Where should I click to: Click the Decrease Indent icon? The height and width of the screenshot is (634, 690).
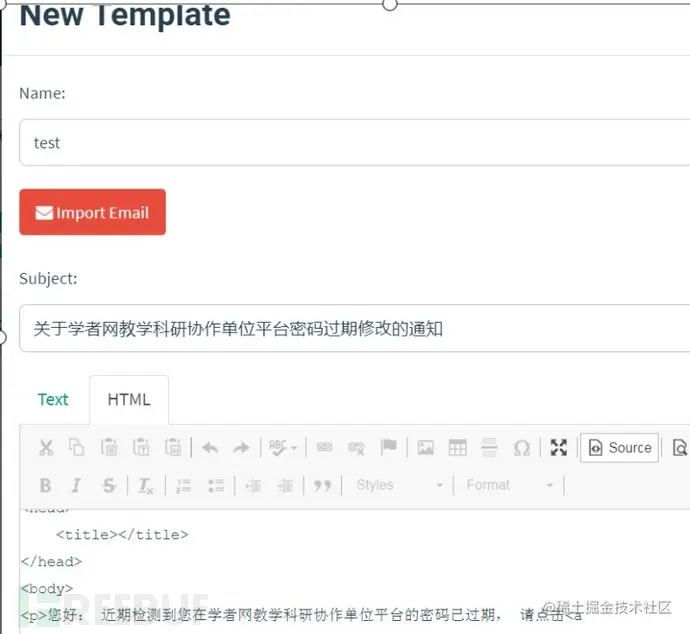253,486
